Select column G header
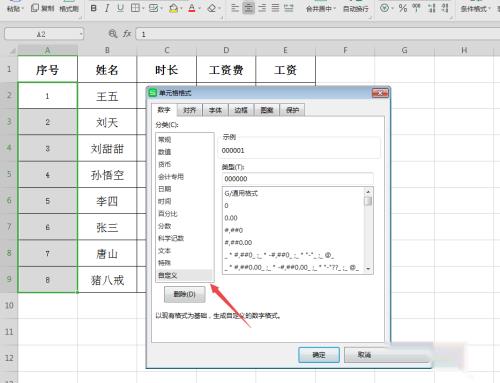The width and height of the screenshot is (500, 383). (x=404, y=50)
